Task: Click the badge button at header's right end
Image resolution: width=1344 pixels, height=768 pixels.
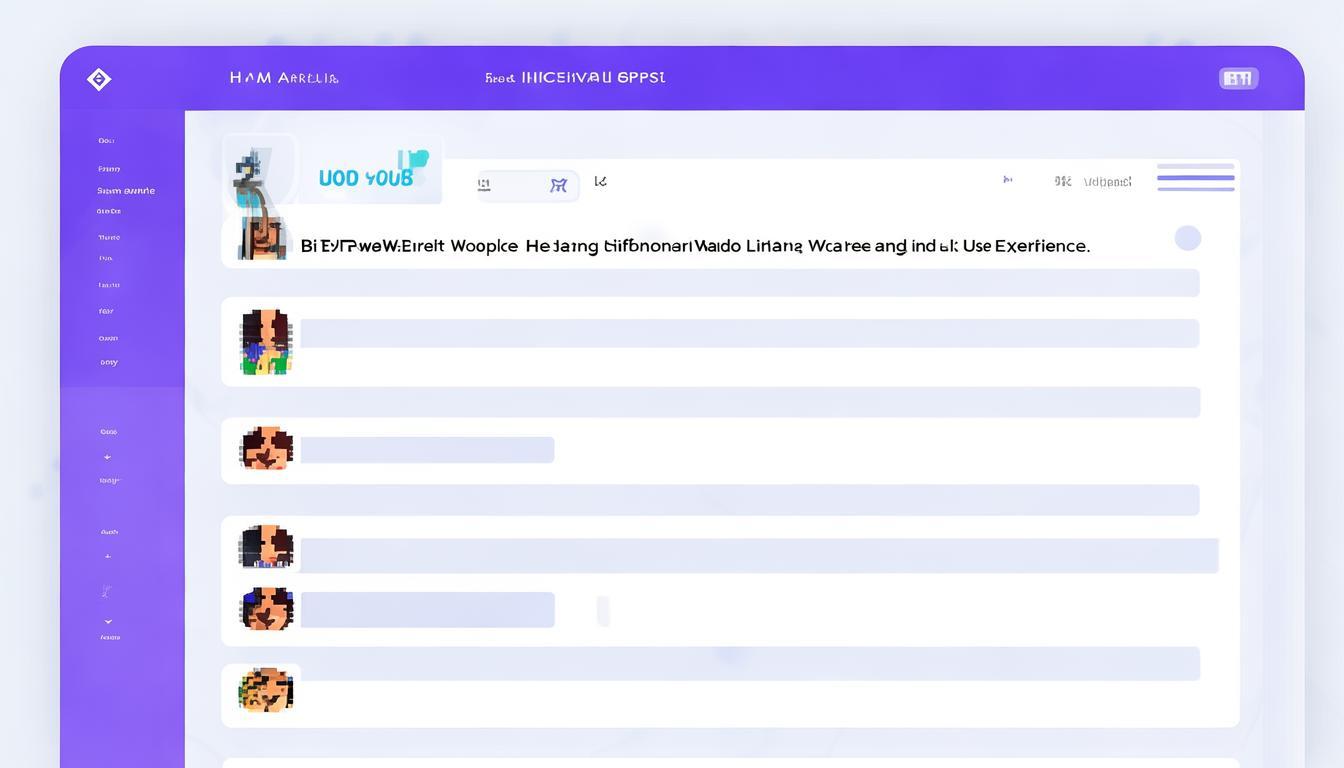Action: [1238, 78]
